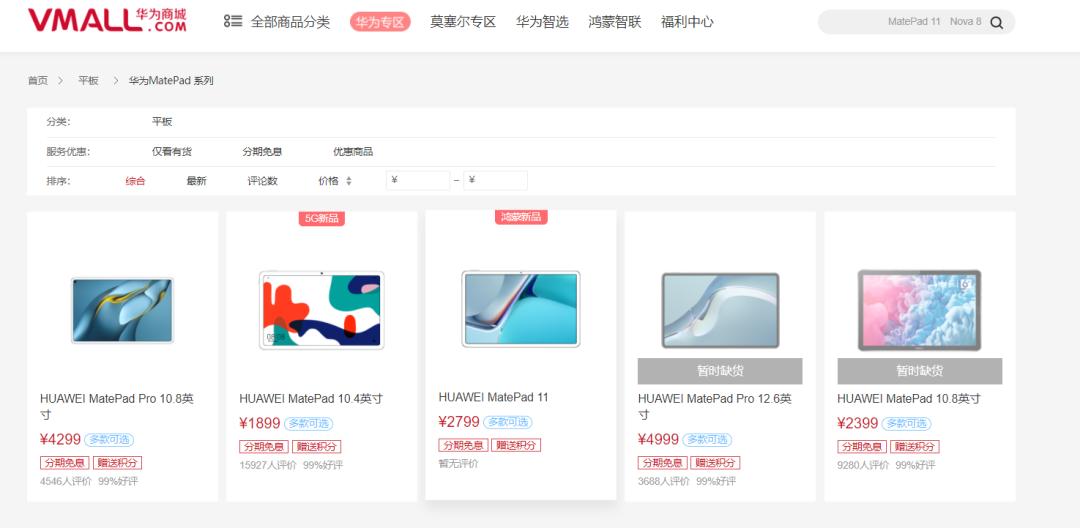This screenshot has height=528, width=1080.
Task: Click the 5G新品 badge
Action: 322,218
